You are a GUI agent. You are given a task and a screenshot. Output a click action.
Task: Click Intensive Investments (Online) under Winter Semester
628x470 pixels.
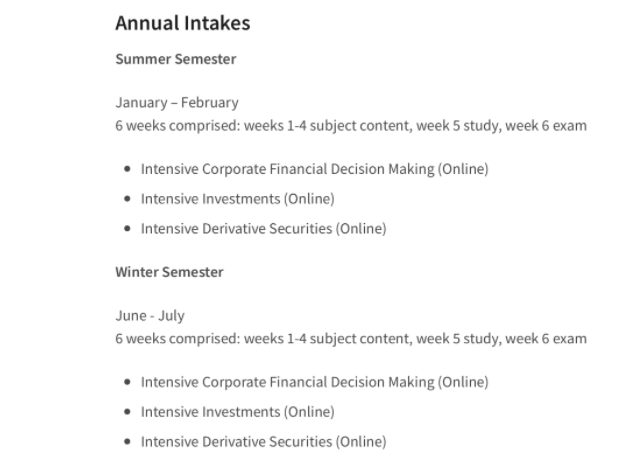coord(238,412)
